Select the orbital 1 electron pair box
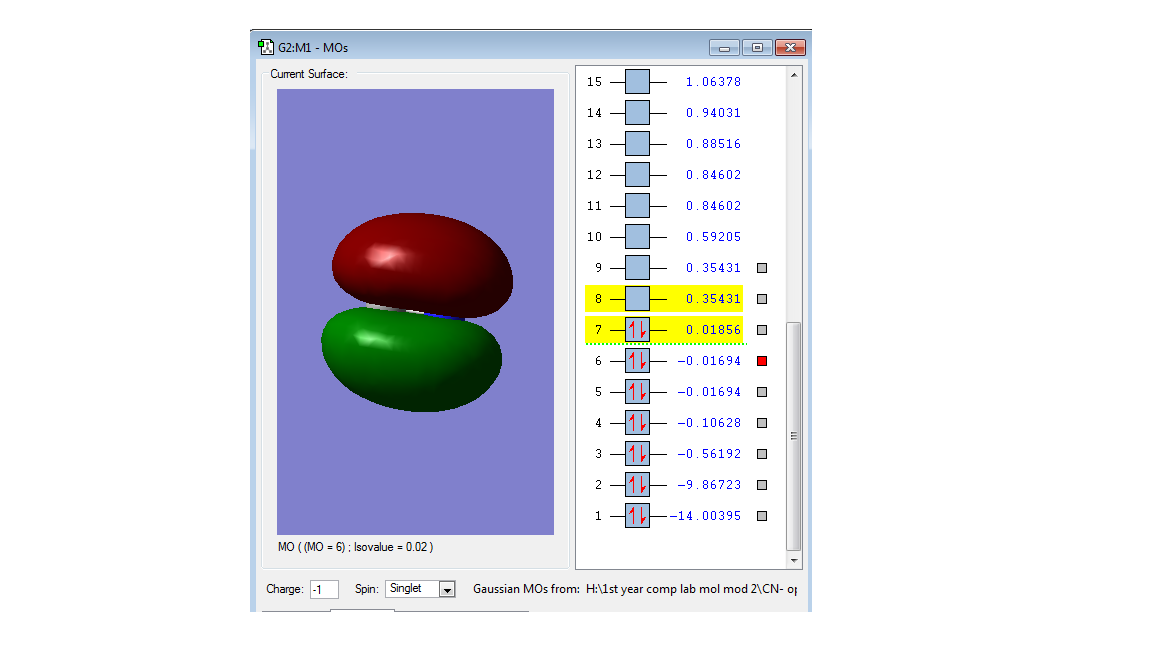1152x648 pixels. (637, 516)
